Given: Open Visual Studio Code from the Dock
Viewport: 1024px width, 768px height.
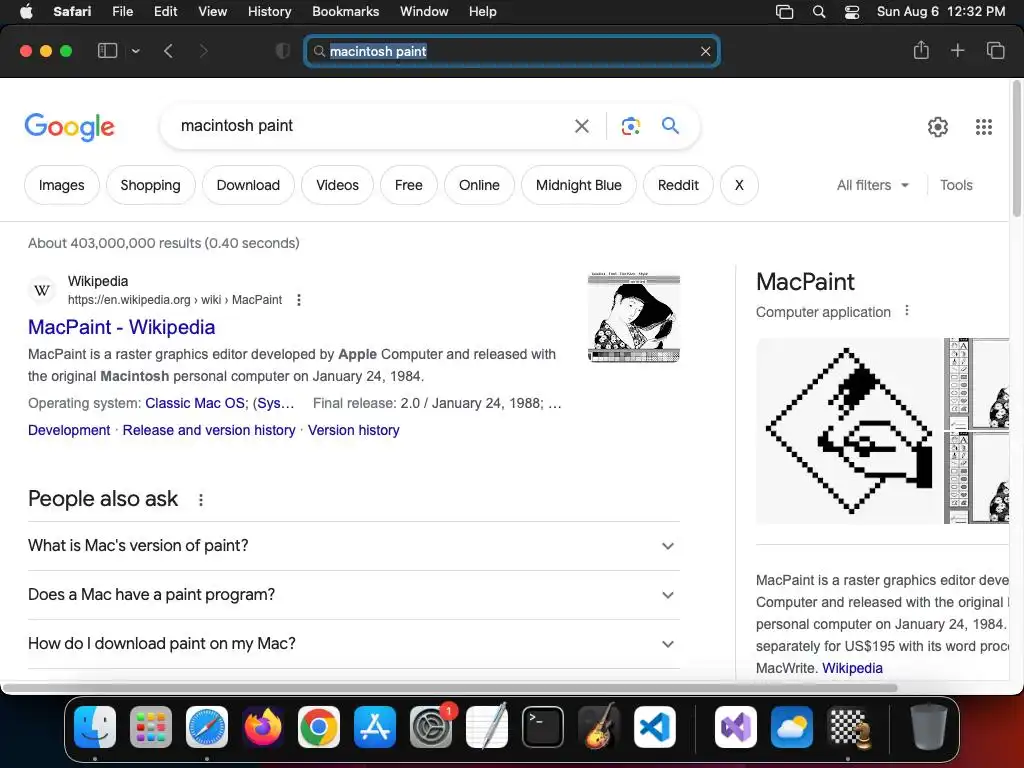Looking at the screenshot, I should point(654,727).
